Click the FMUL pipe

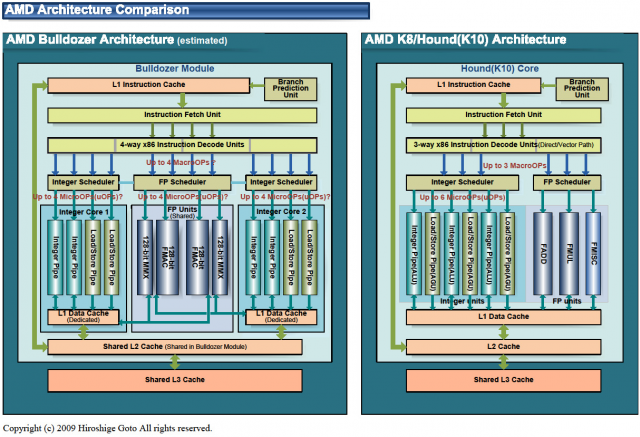[x=569, y=253]
